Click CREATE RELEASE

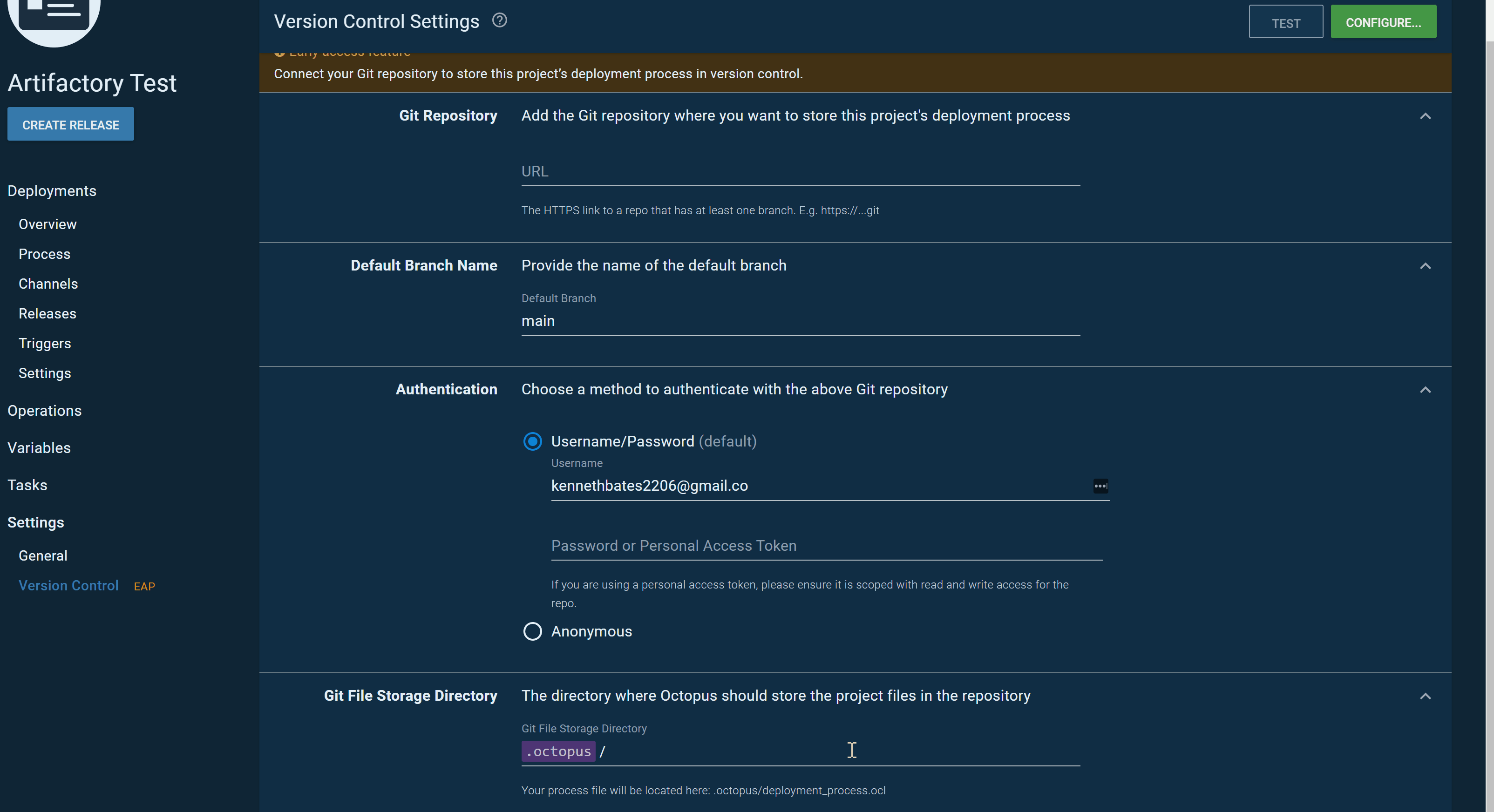[70, 123]
